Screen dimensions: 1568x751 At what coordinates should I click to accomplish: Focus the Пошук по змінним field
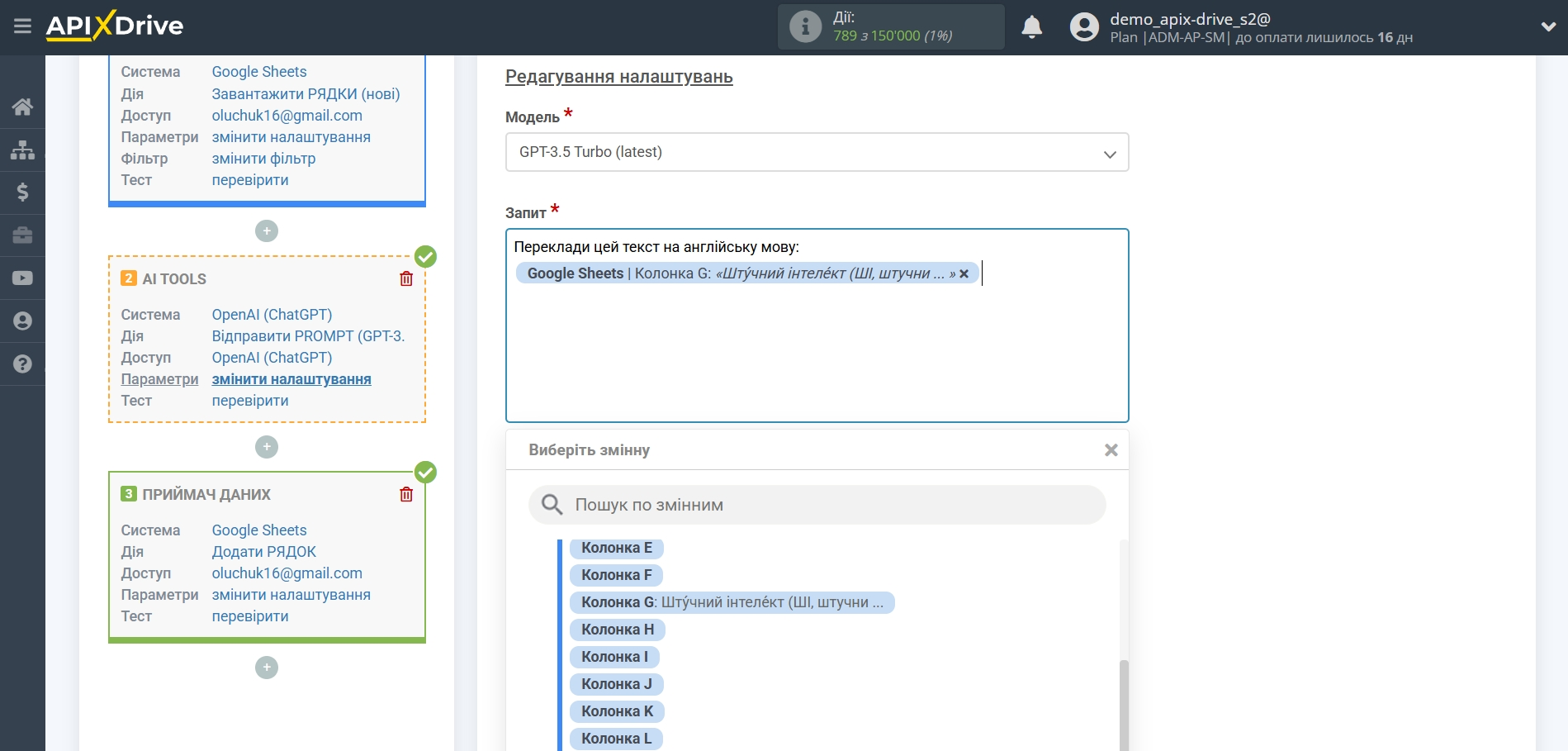point(817,505)
